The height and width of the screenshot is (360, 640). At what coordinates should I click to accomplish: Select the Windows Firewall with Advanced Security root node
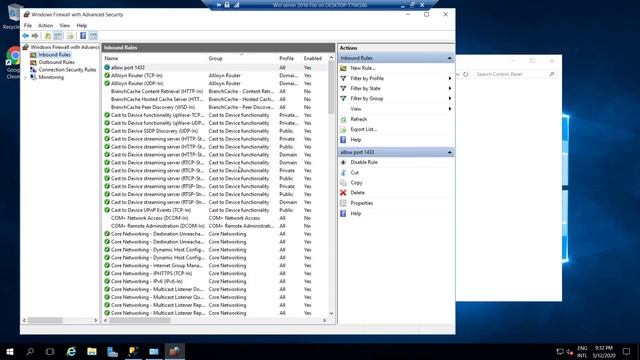pos(64,47)
